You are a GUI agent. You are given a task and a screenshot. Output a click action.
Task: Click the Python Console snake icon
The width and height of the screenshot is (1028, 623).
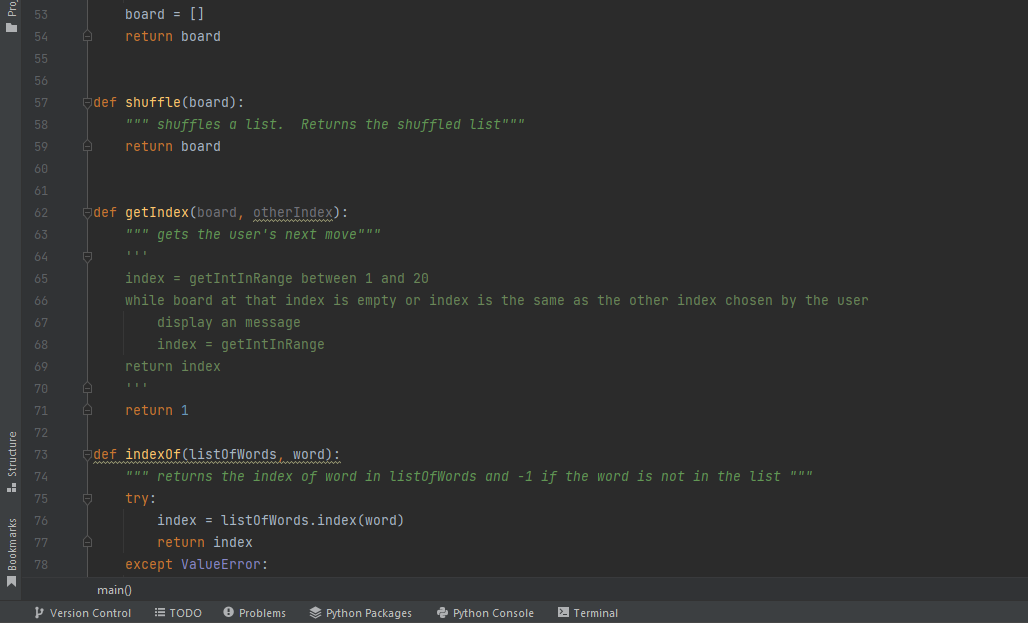tap(443, 613)
